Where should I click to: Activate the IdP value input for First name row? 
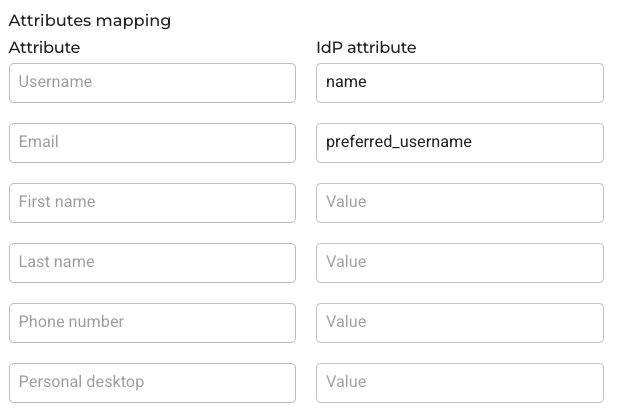pos(460,203)
